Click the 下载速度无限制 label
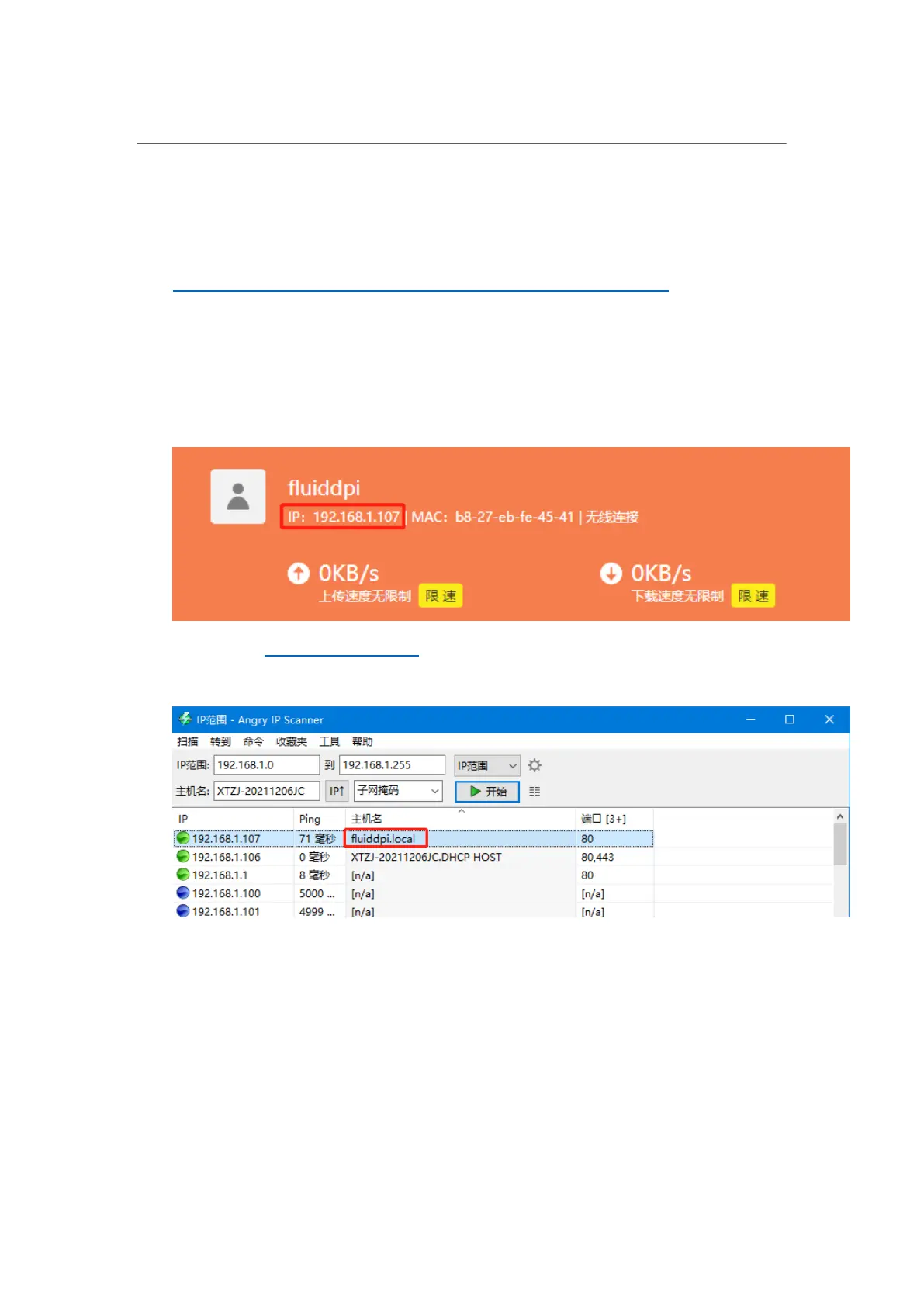Viewport: 924px width, 1307px height. (677, 596)
